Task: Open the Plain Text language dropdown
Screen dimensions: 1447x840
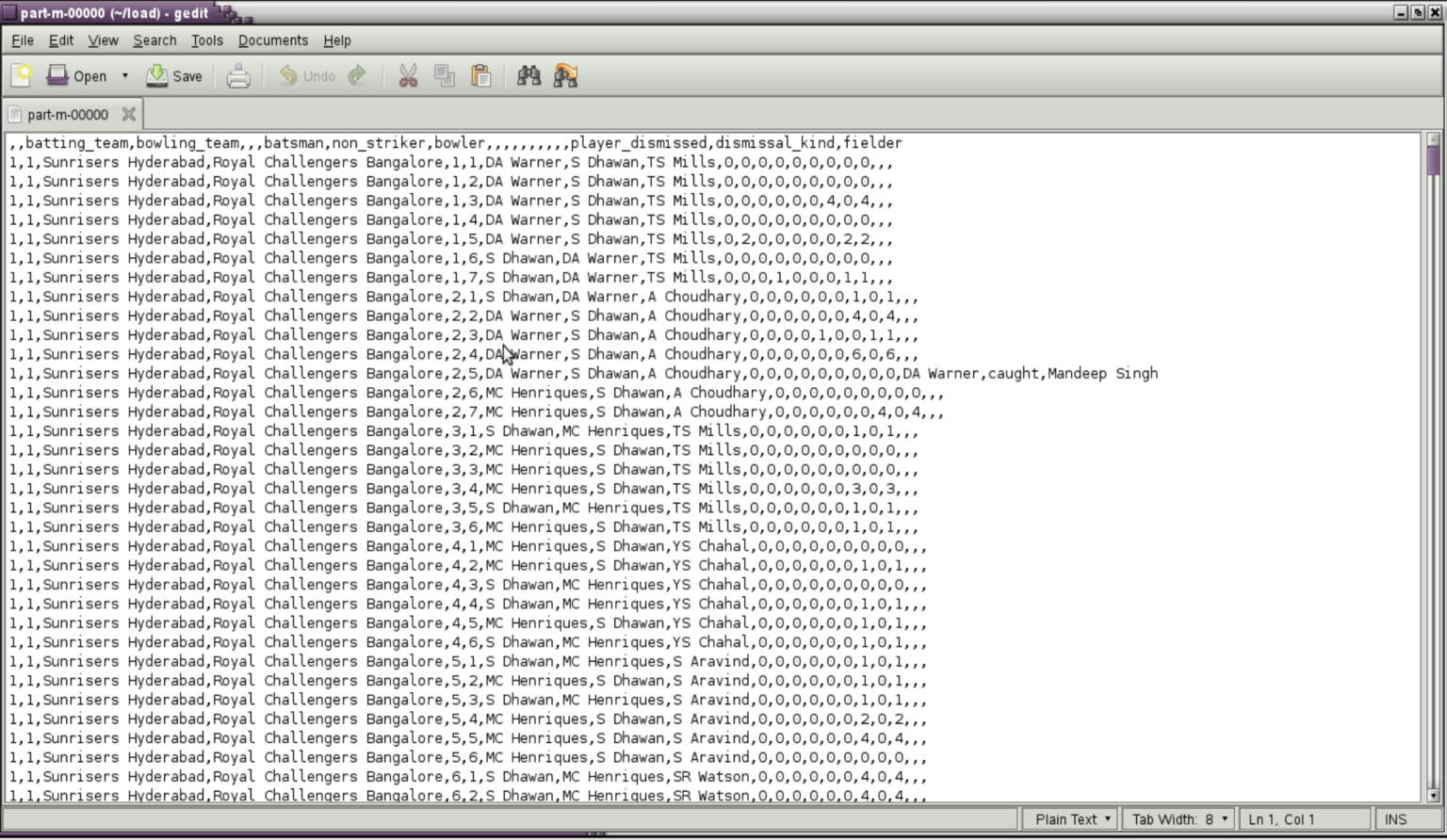Action: [x=1072, y=819]
